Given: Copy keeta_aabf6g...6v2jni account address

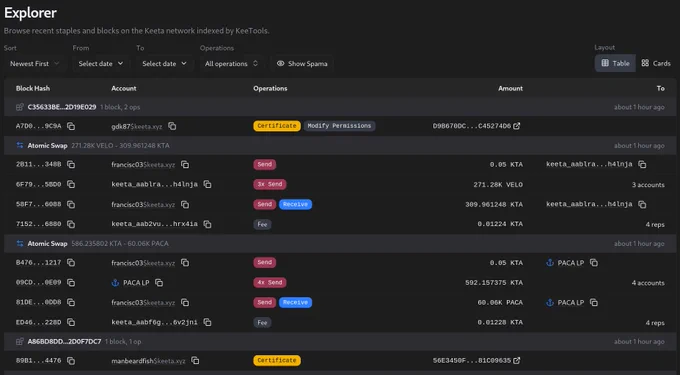Looking at the screenshot, I should [207, 323].
